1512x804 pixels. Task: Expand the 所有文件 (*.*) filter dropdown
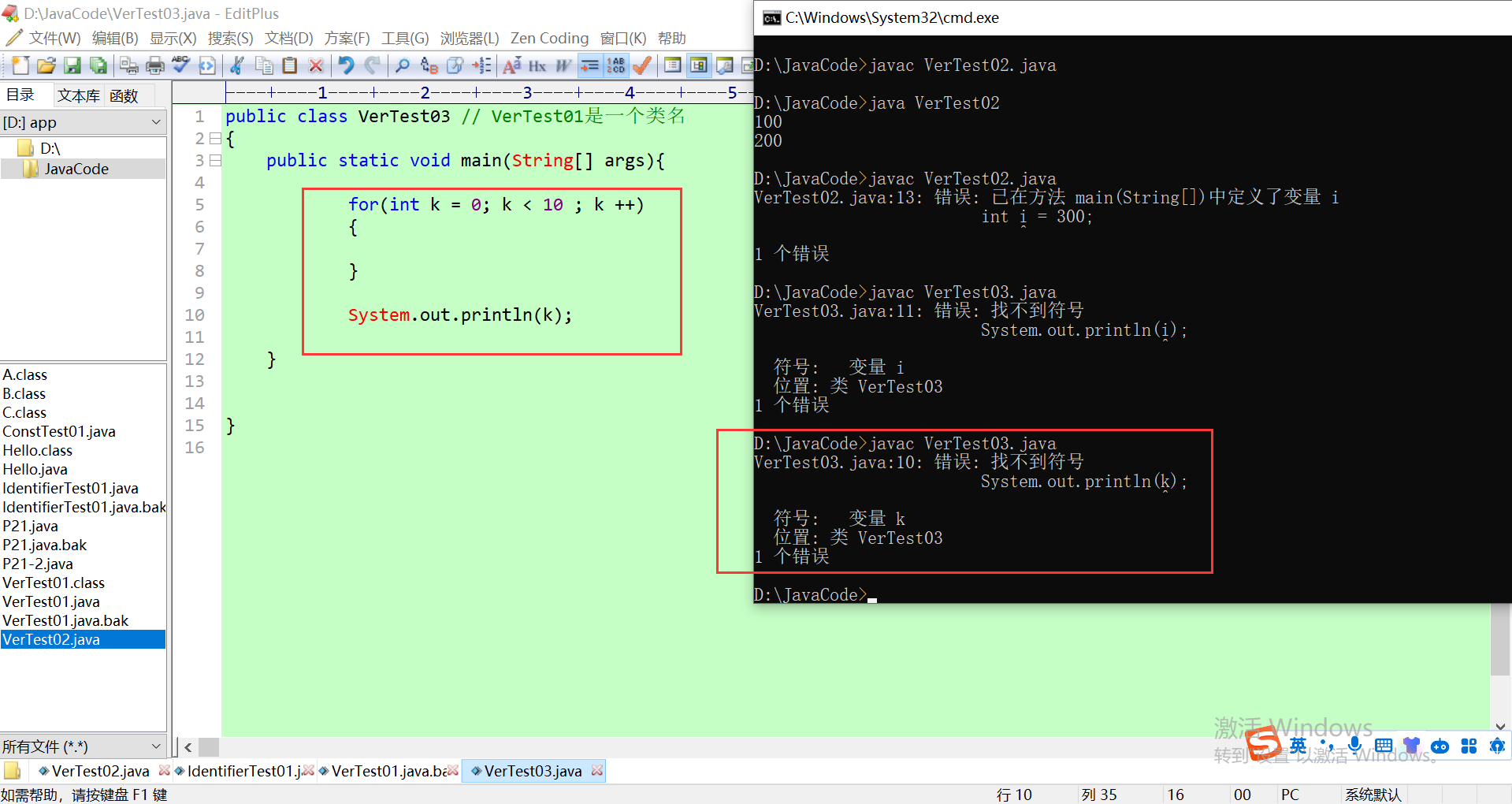tap(156, 746)
